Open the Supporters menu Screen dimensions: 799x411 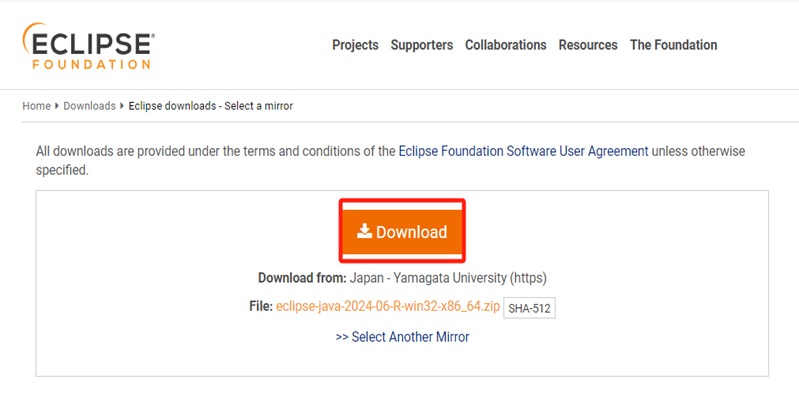pyautogui.click(x=421, y=45)
